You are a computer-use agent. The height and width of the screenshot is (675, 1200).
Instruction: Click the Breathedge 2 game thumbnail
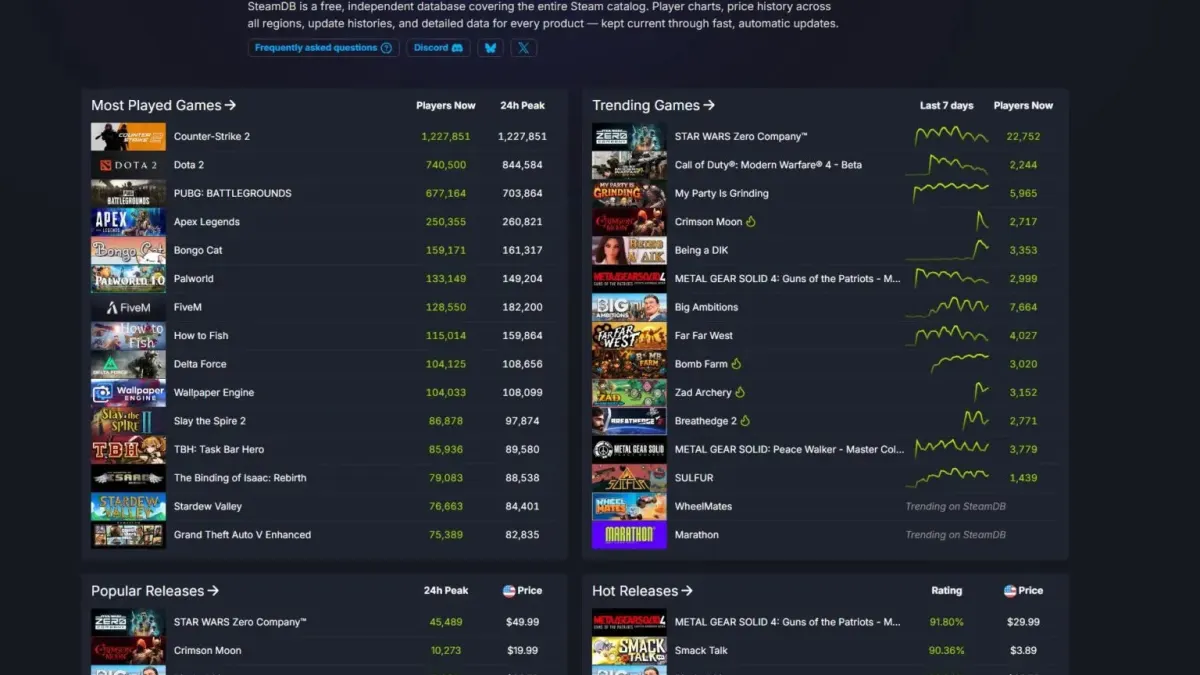click(629, 421)
